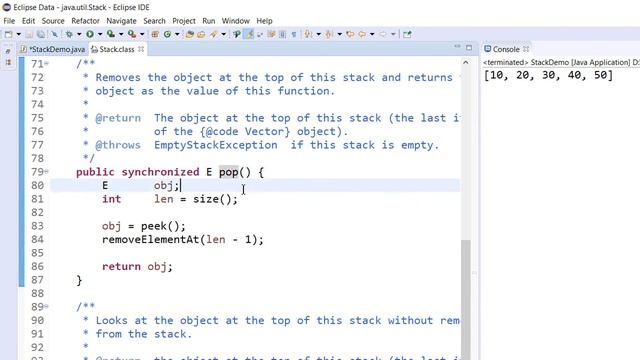Click the Last Edit Location icon
Viewport: 640px width, 360px height.
click(350, 34)
